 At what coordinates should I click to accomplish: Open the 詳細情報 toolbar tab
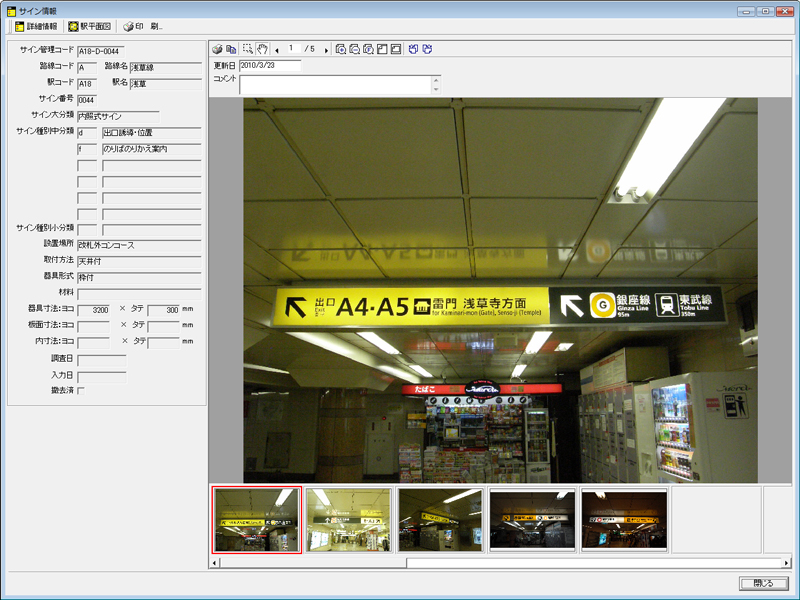click(35, 26)
